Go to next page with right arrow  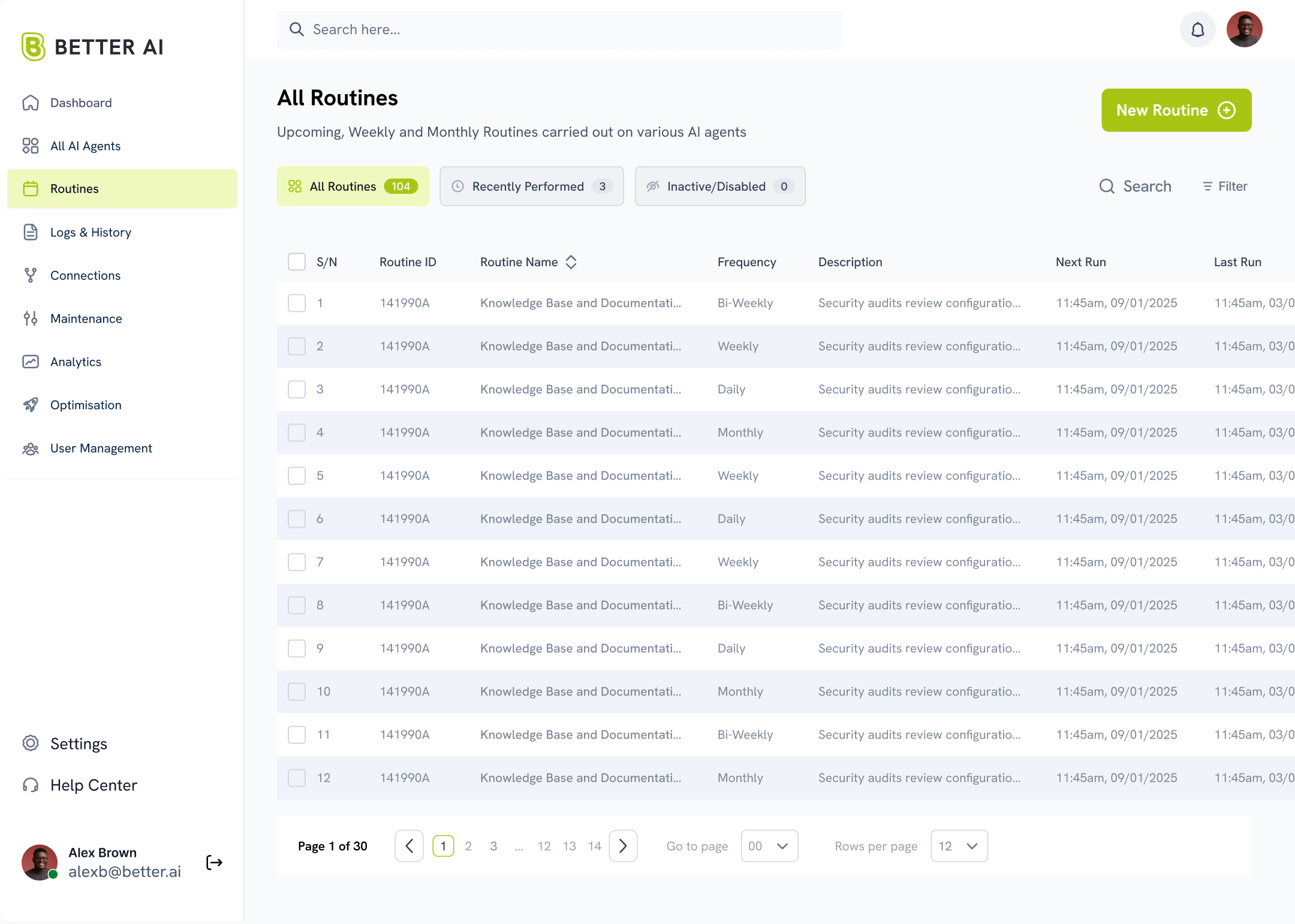[x=623, y=846]
